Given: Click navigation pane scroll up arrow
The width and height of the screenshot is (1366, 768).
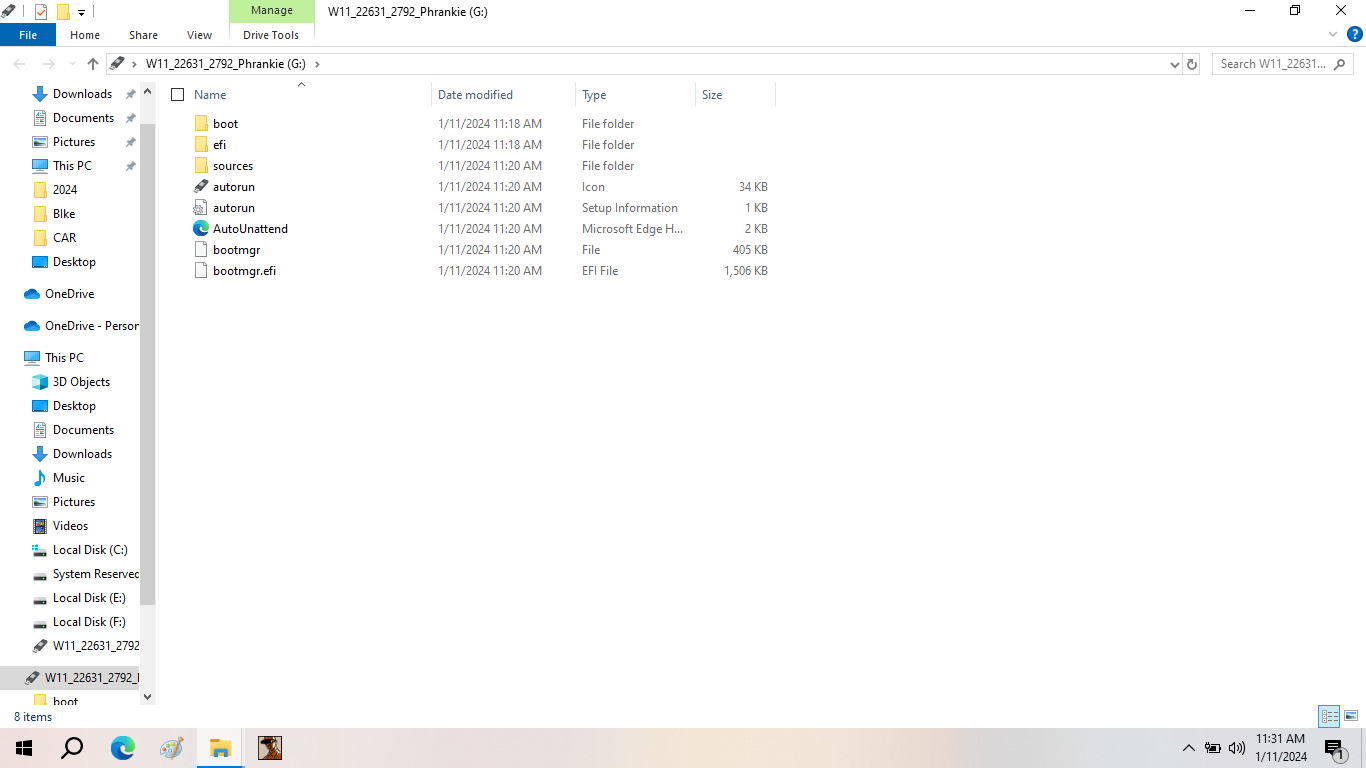Looking at the screenshot, I should click(x=148, y=92).
